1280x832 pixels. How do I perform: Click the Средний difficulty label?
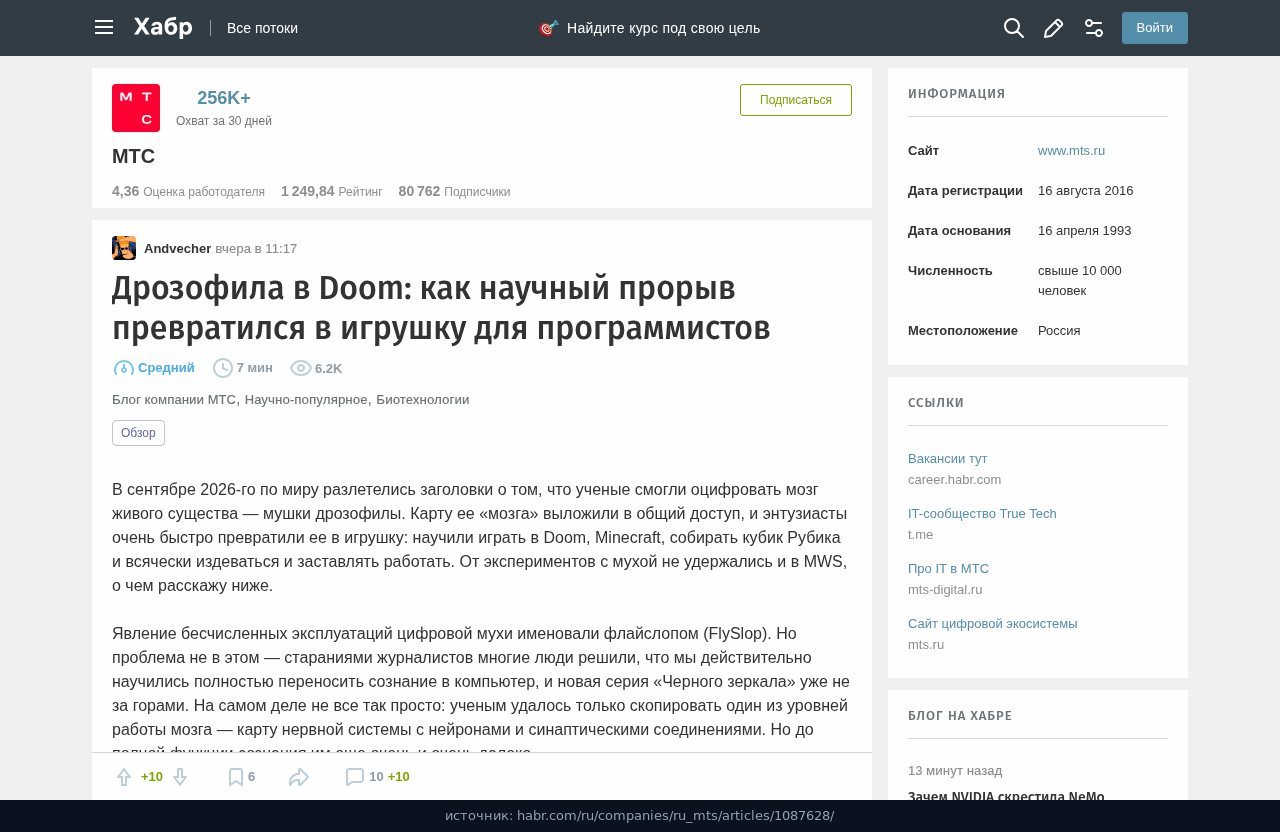[166, 368]
